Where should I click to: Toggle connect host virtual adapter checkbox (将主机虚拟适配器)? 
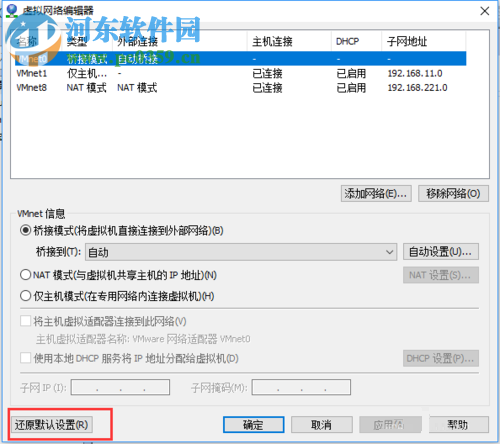(26, 321)
